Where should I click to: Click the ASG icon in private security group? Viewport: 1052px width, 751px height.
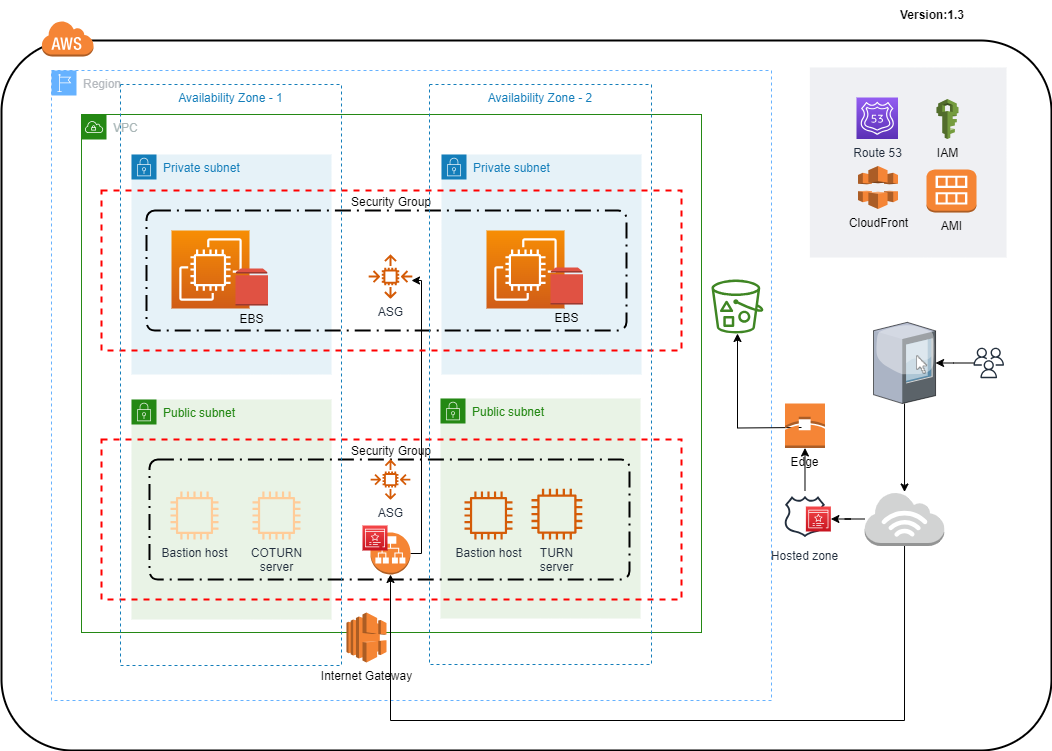pos(390,277)
